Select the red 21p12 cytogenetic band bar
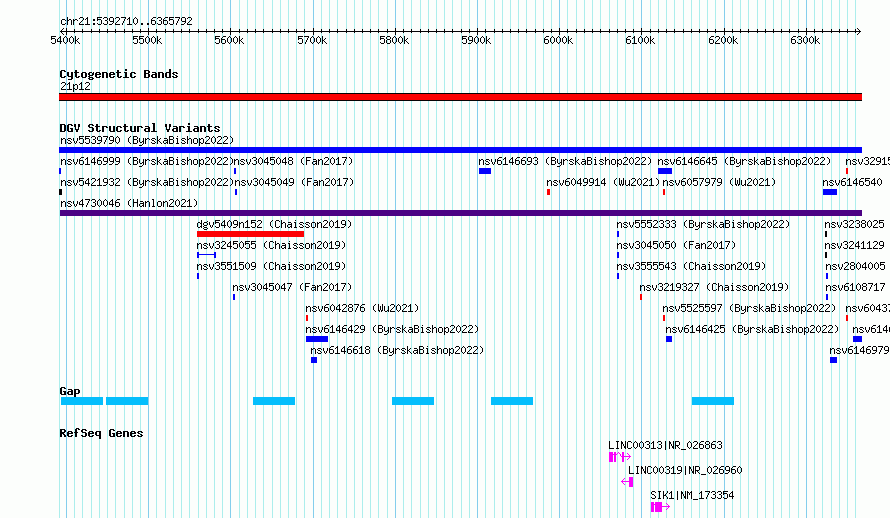 460,97
